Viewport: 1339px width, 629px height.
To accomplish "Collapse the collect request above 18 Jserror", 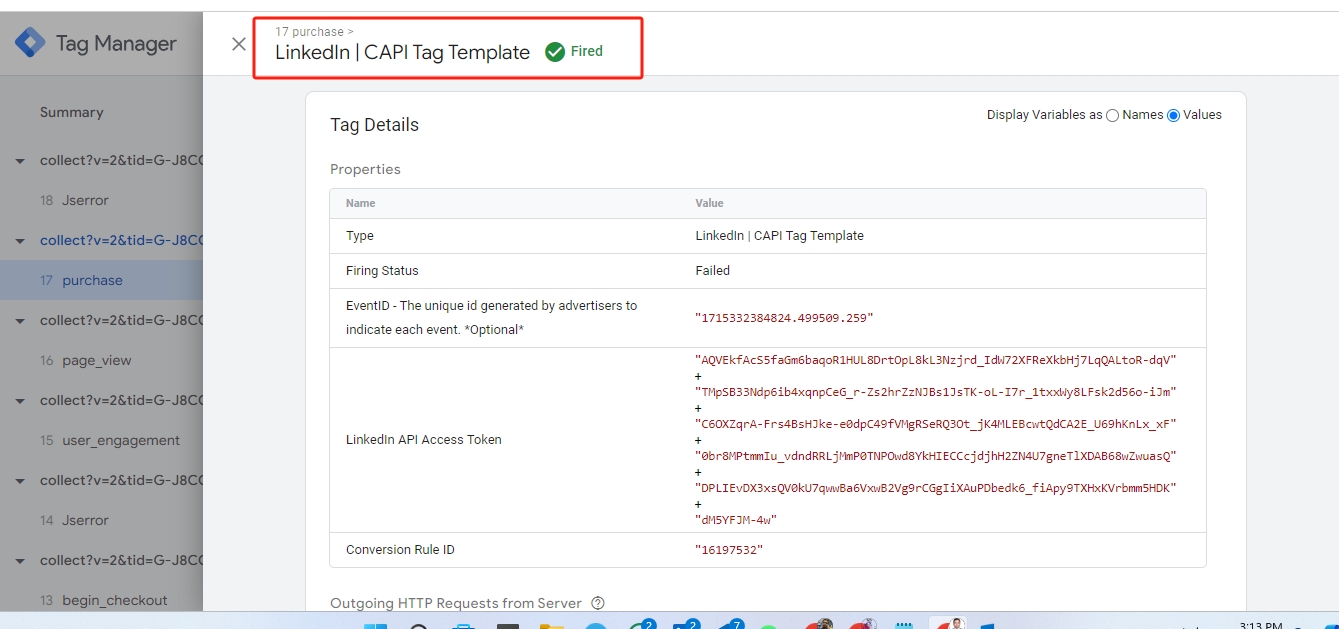I will coord(20,161).
